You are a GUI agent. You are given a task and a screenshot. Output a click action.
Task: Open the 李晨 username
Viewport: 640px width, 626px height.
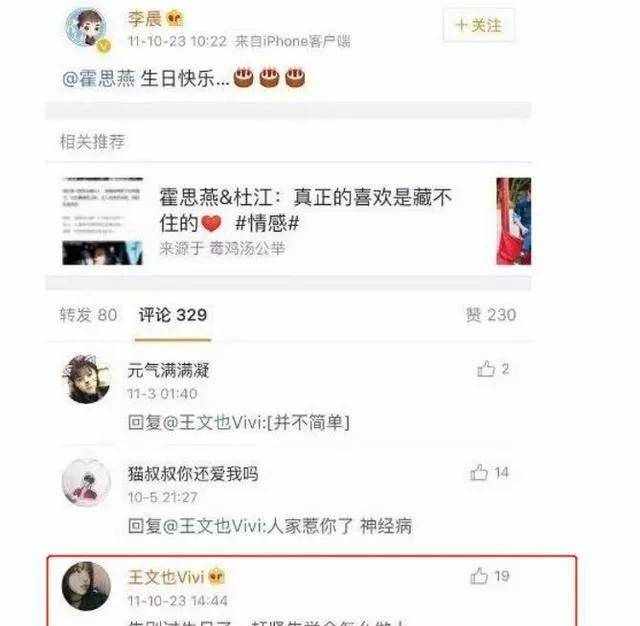click(145, 19)
